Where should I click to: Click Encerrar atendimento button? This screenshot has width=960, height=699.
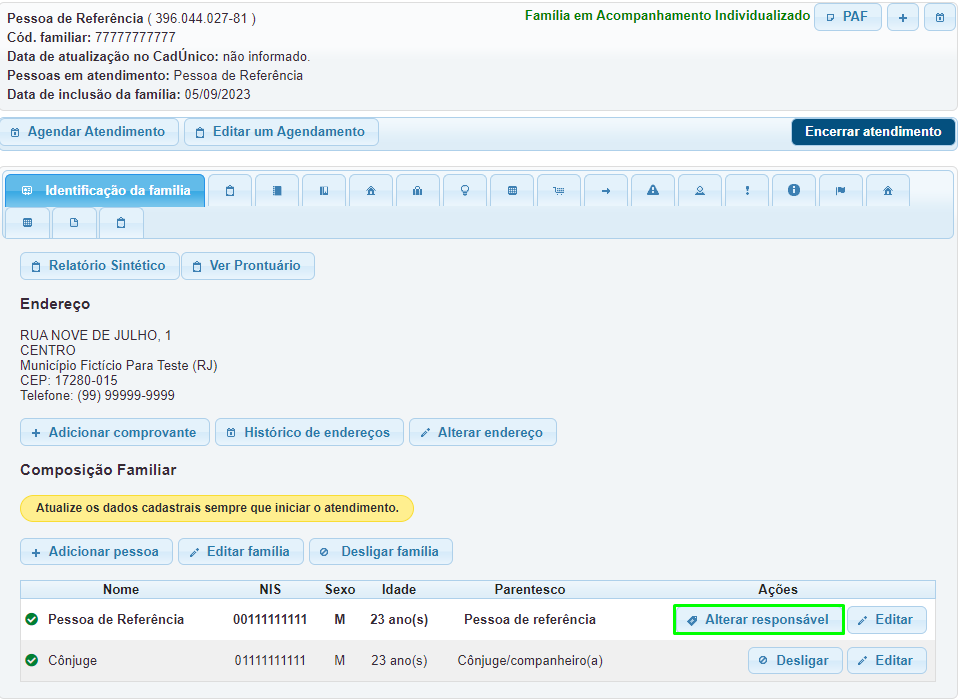873,132
